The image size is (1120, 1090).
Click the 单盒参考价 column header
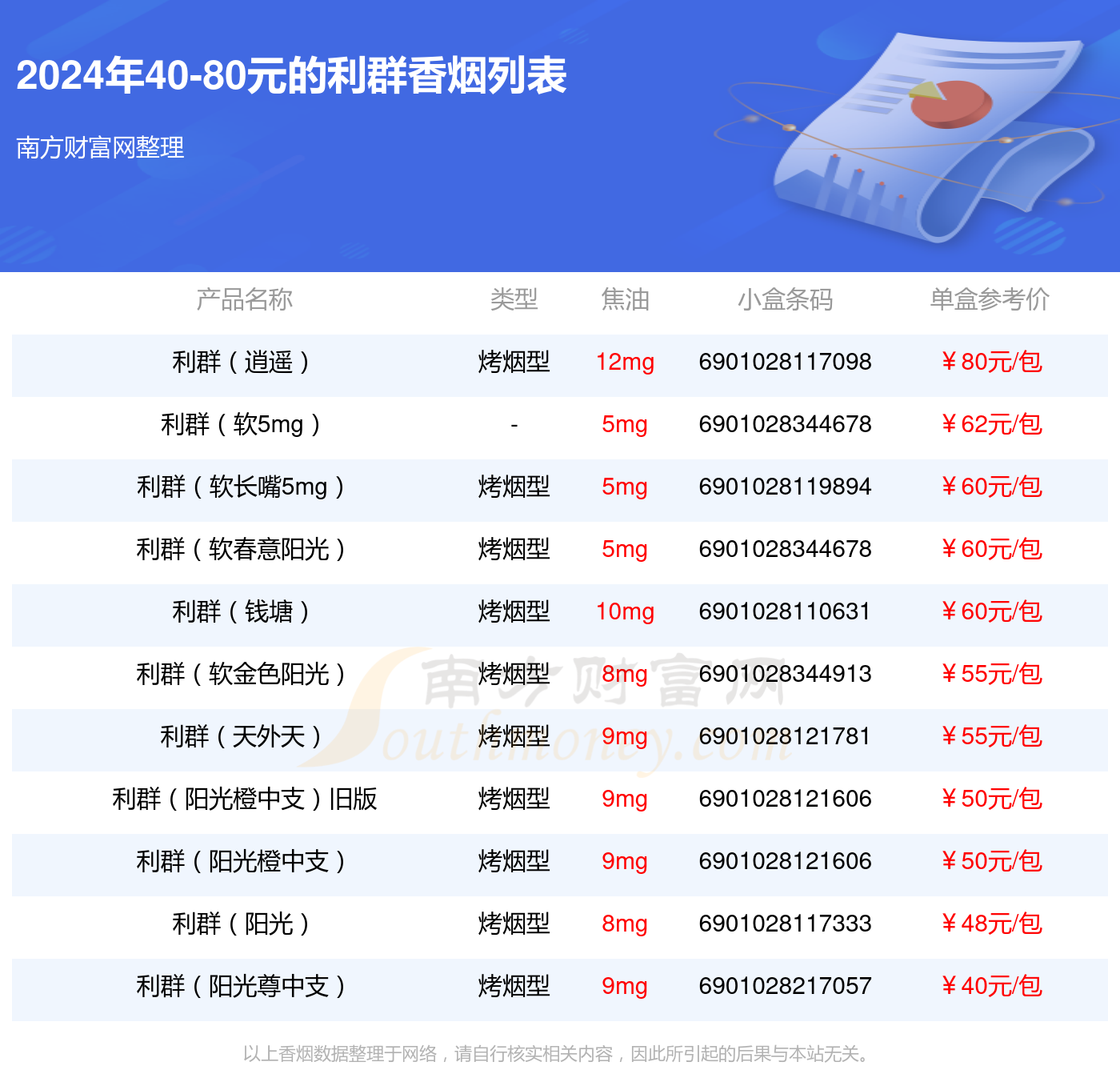point(990,299)
